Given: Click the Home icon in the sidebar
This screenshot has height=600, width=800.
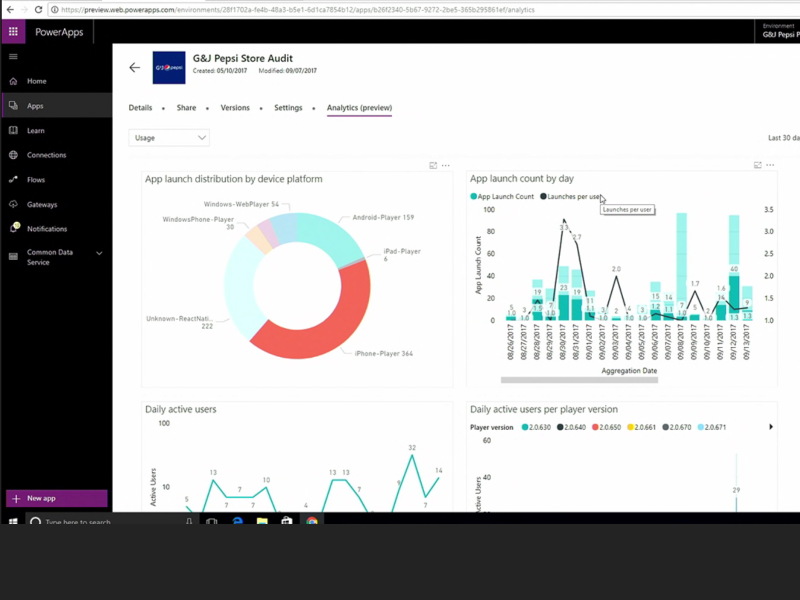Looking at the screenshot, I should (13, 81).
